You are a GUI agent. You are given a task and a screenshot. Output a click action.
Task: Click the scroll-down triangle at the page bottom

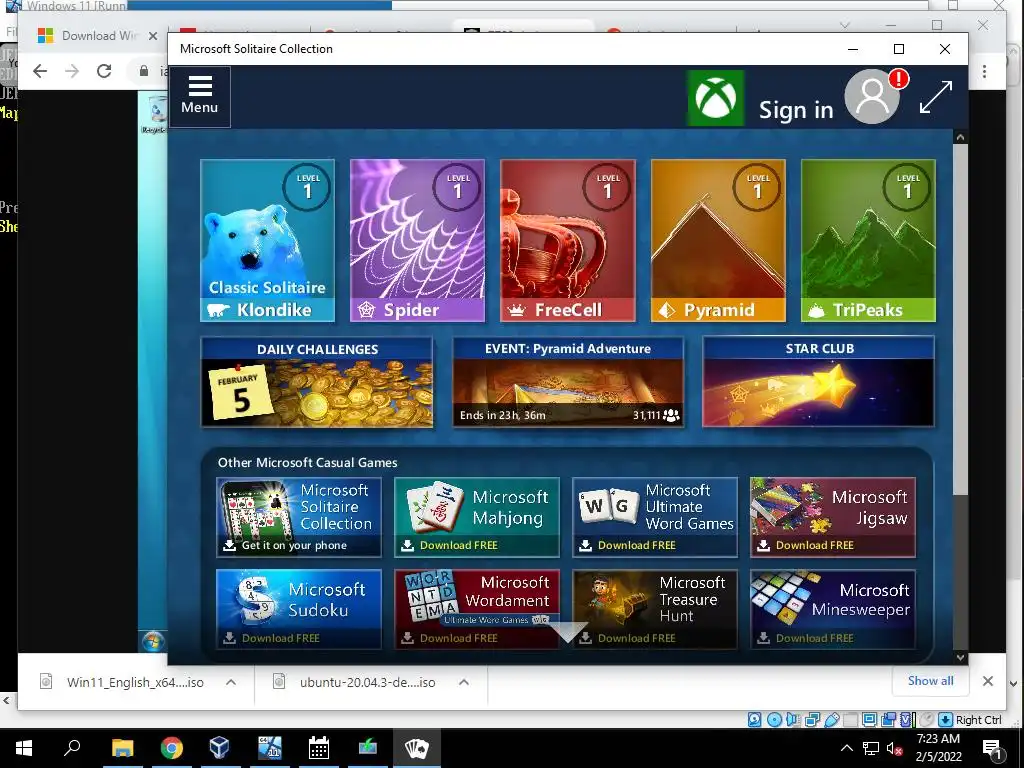point(567,632)
